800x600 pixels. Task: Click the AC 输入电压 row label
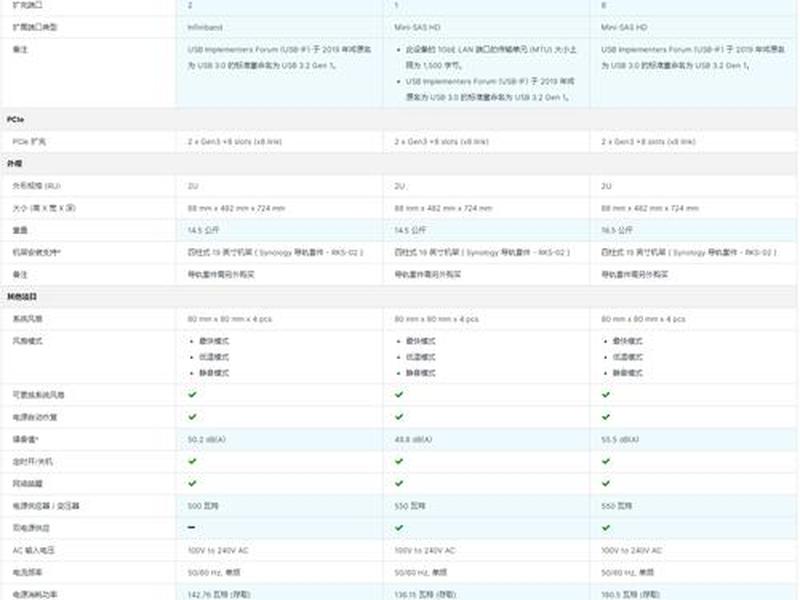[34, 550]
